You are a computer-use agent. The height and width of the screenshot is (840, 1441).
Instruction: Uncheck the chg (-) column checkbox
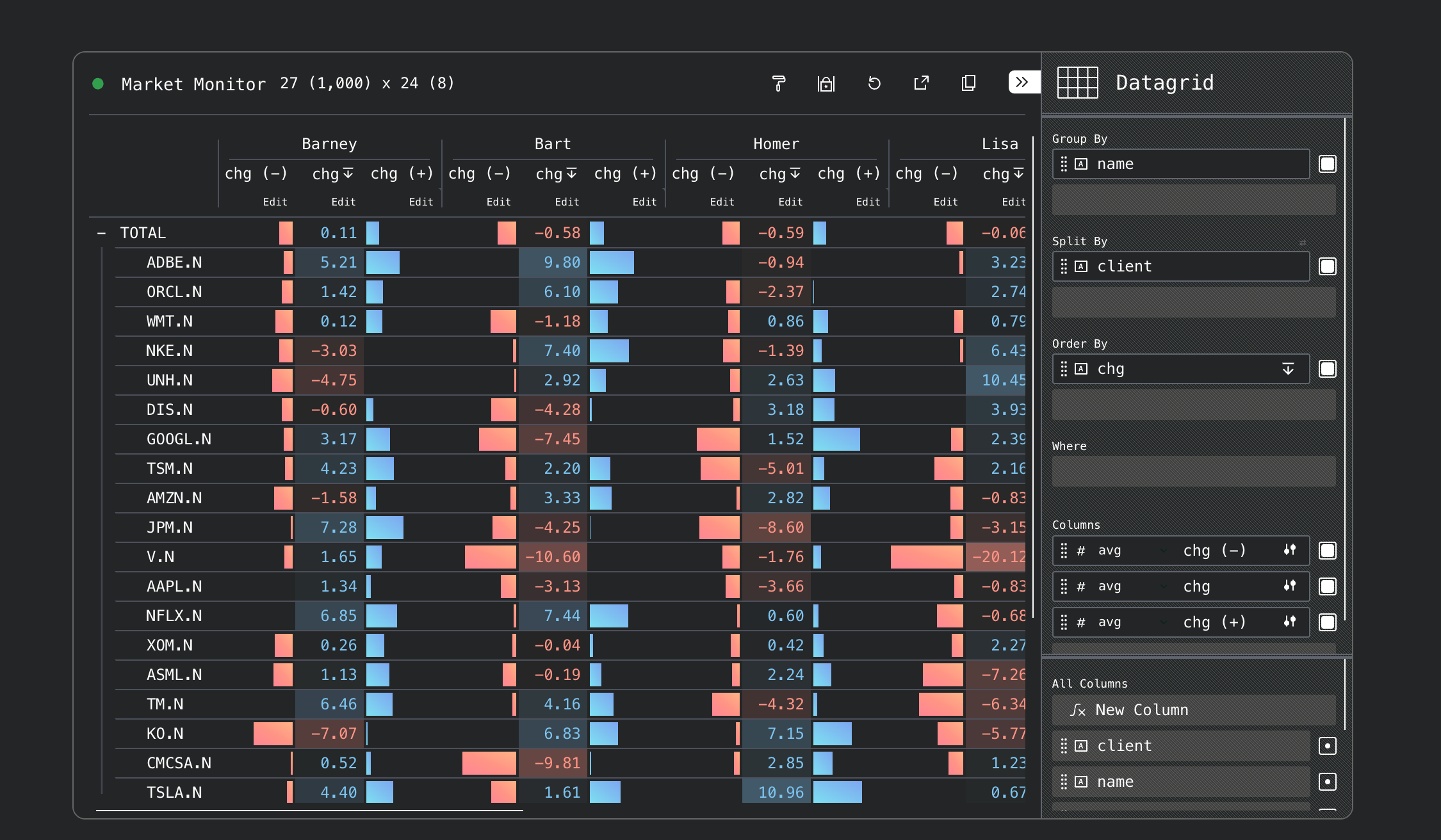1327,551
